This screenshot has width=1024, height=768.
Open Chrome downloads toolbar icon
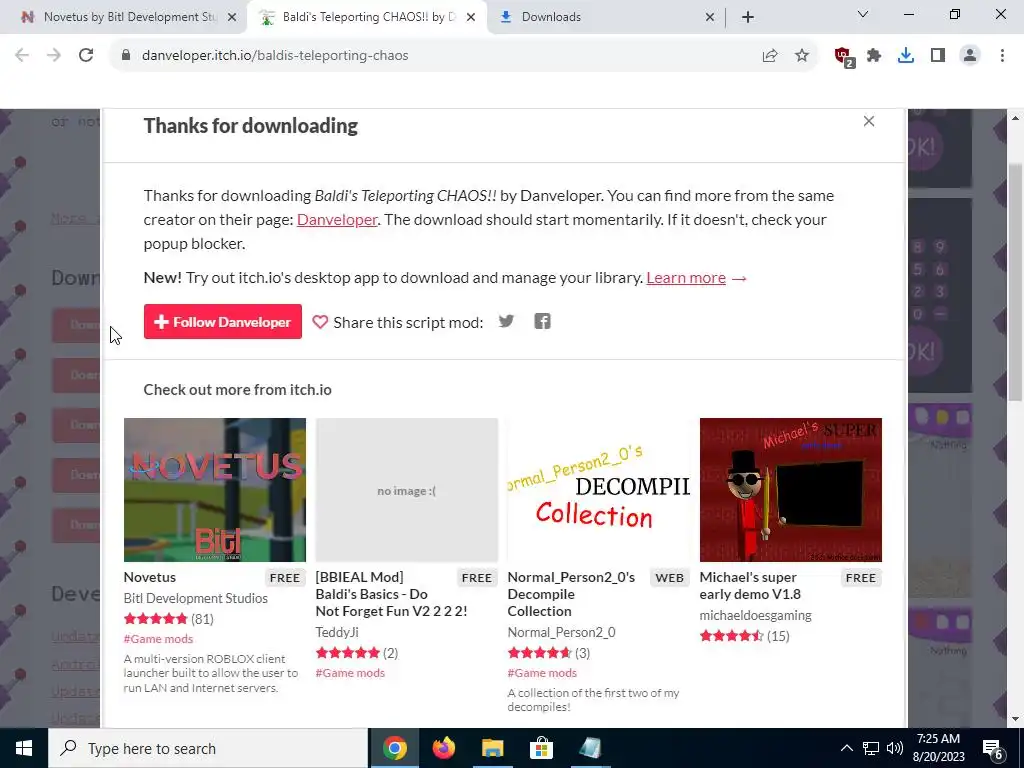tap(906, 56)
